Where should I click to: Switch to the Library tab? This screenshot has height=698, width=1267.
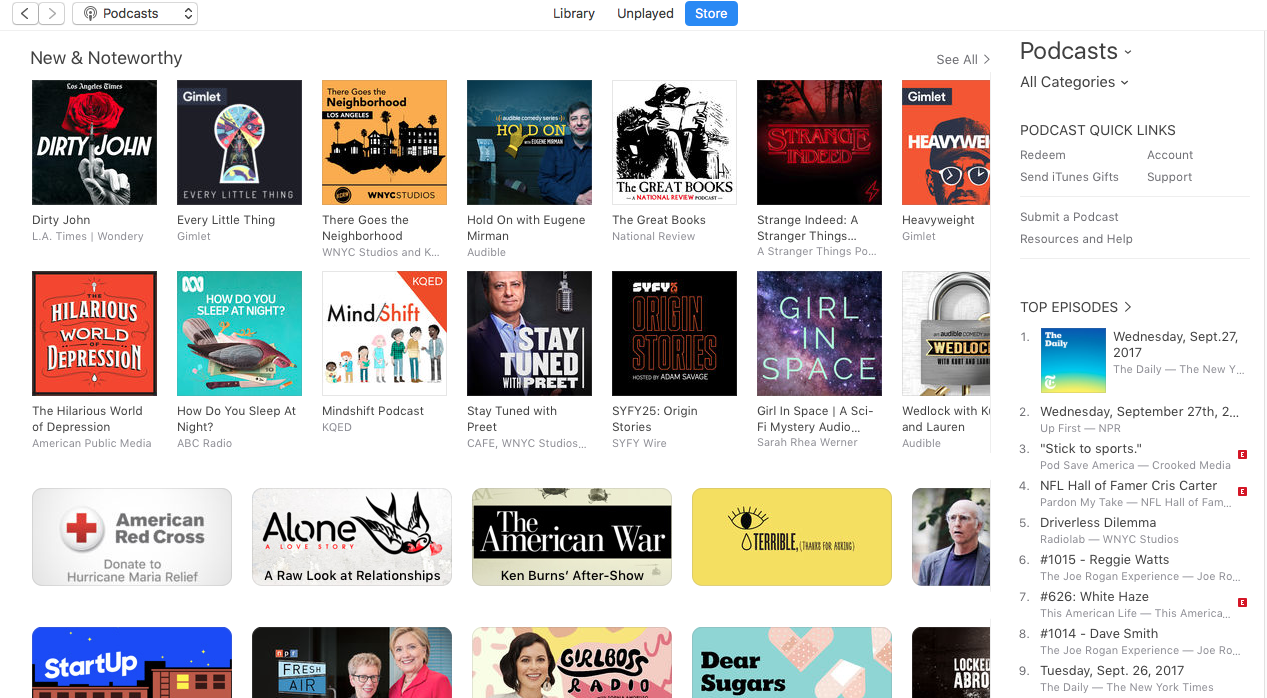[x=574, y=13]
